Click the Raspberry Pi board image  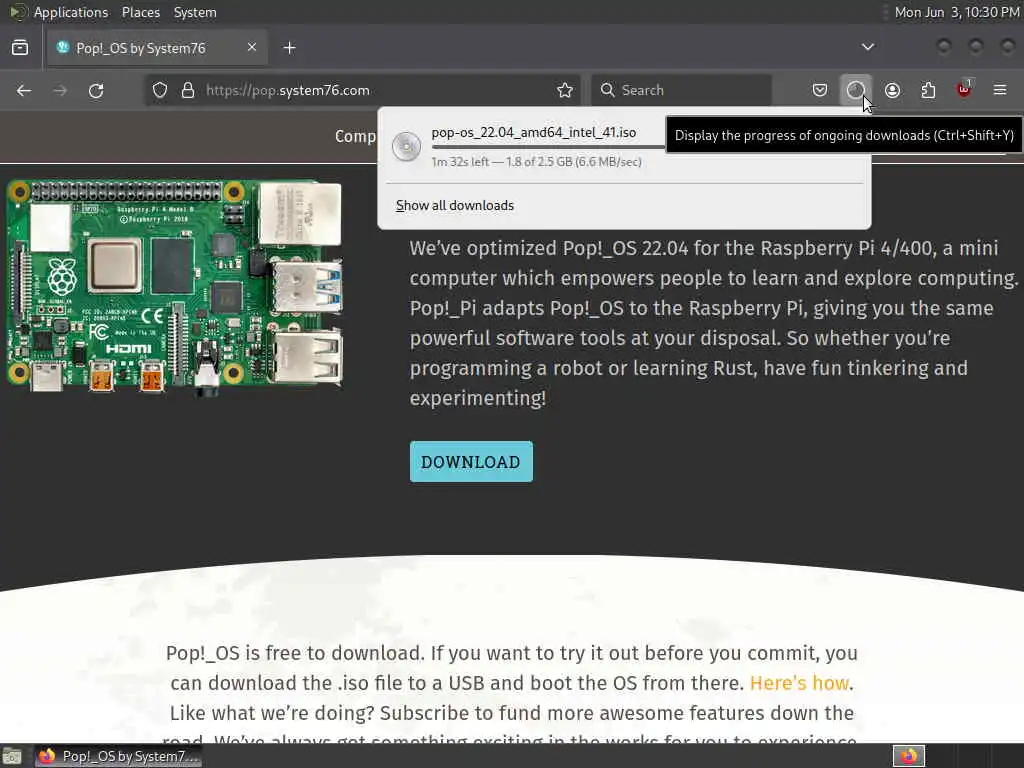click(x=175, y=287)
